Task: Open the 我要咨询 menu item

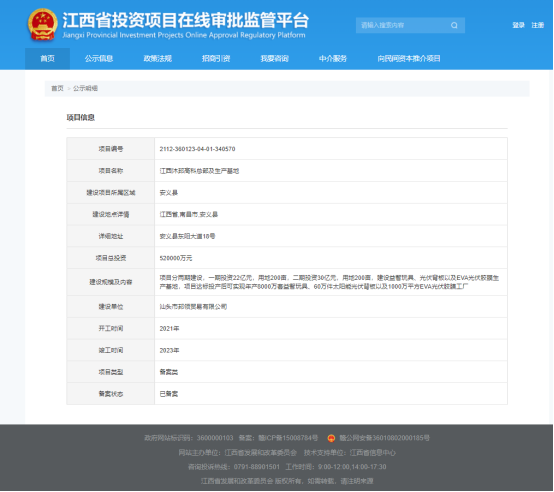Action: (275, 59)
